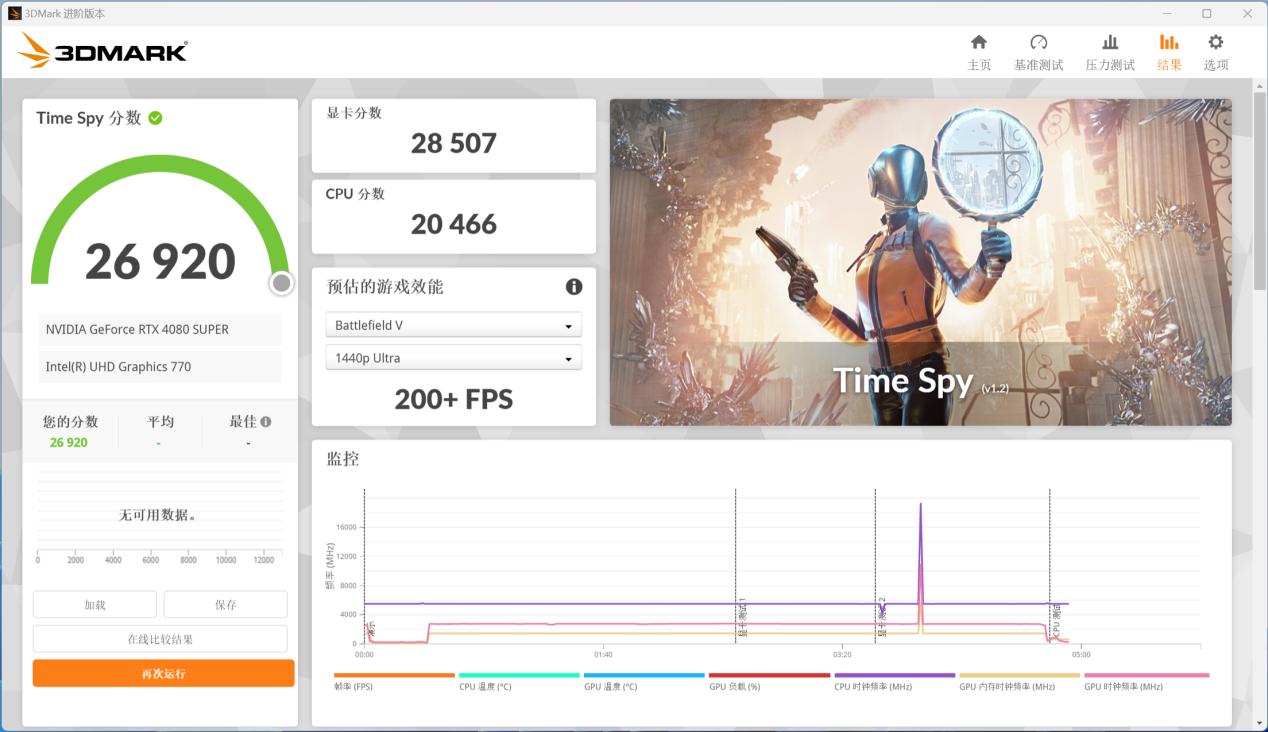Click the info icon beside 预估的游戏效能
The image size is (1268, 732).
(573, 287)
